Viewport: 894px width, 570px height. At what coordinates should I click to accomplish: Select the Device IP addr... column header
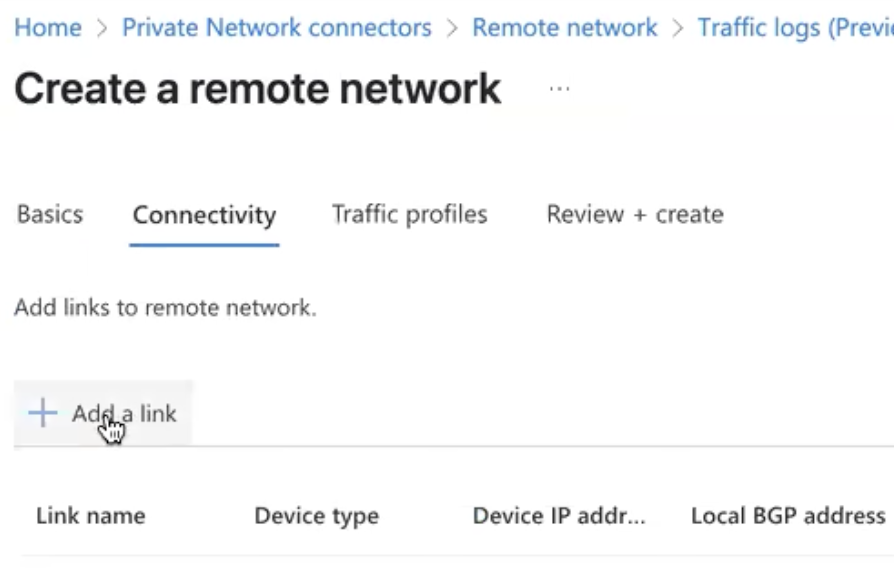pos(559,516)
